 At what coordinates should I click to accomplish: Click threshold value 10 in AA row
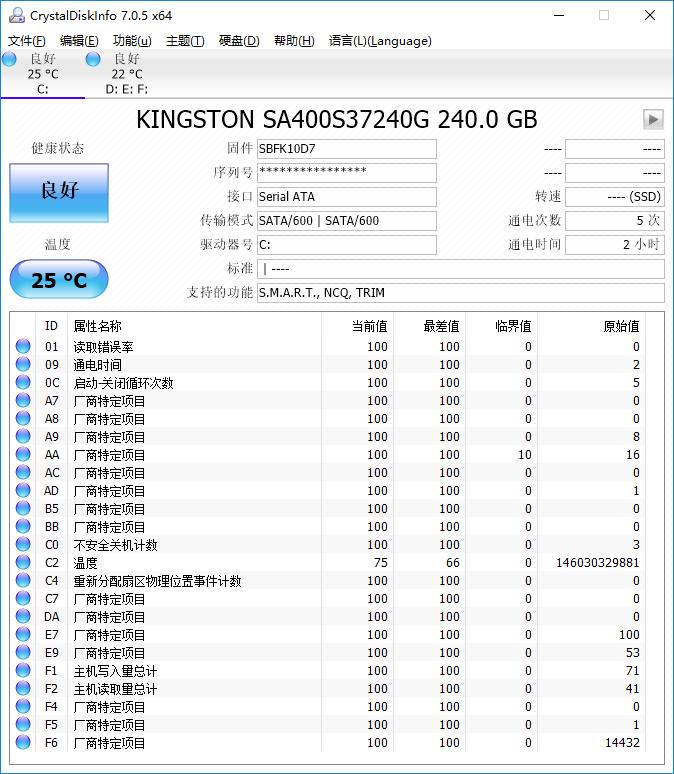coord(524,455)
